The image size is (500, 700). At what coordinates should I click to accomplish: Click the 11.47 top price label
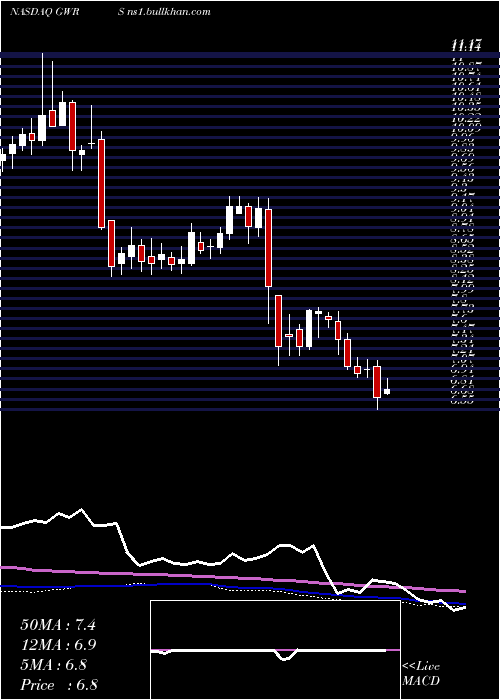coord(466,46)
